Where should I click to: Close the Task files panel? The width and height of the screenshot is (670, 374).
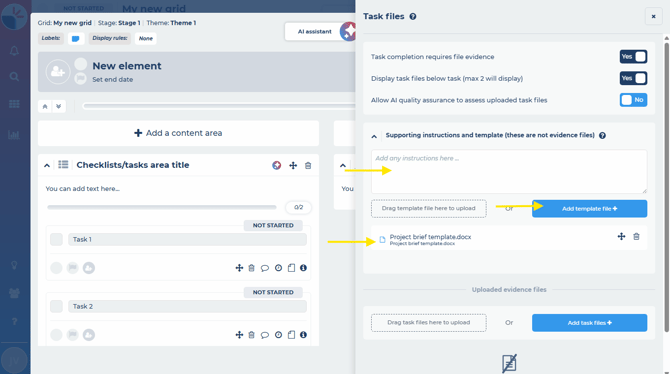(653, 17)
